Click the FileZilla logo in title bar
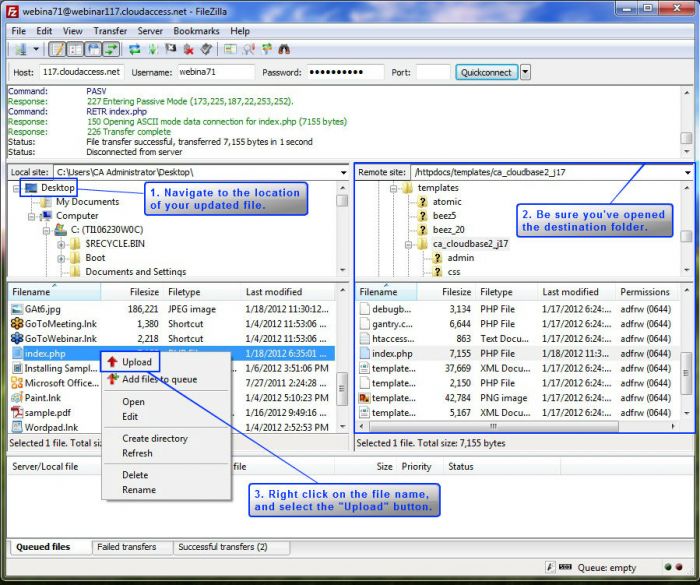This screenshot has height=585, width=700. pyautogui.click(x=12, y=11)
